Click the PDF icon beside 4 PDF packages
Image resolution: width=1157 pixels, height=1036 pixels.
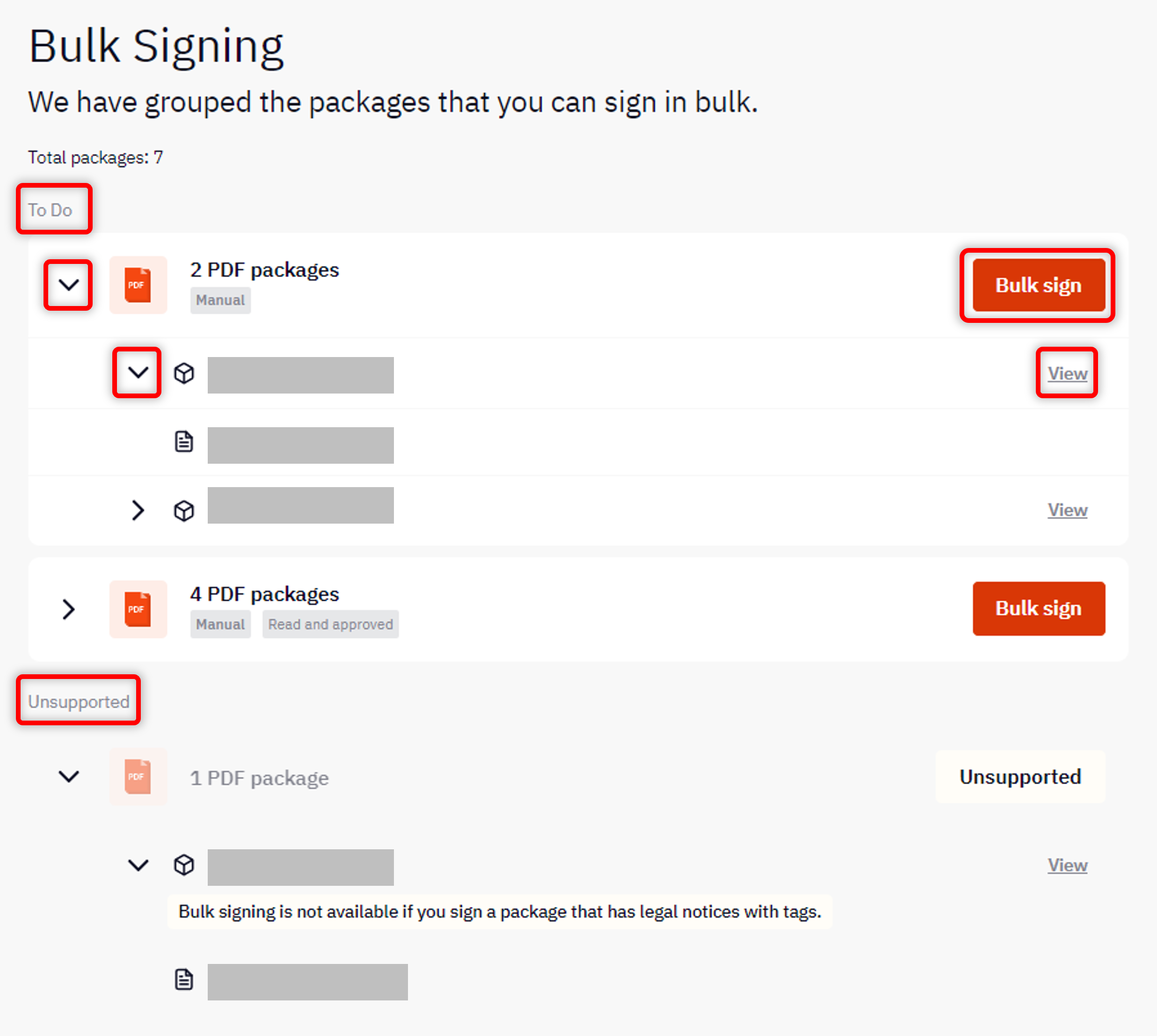(138, 608)
